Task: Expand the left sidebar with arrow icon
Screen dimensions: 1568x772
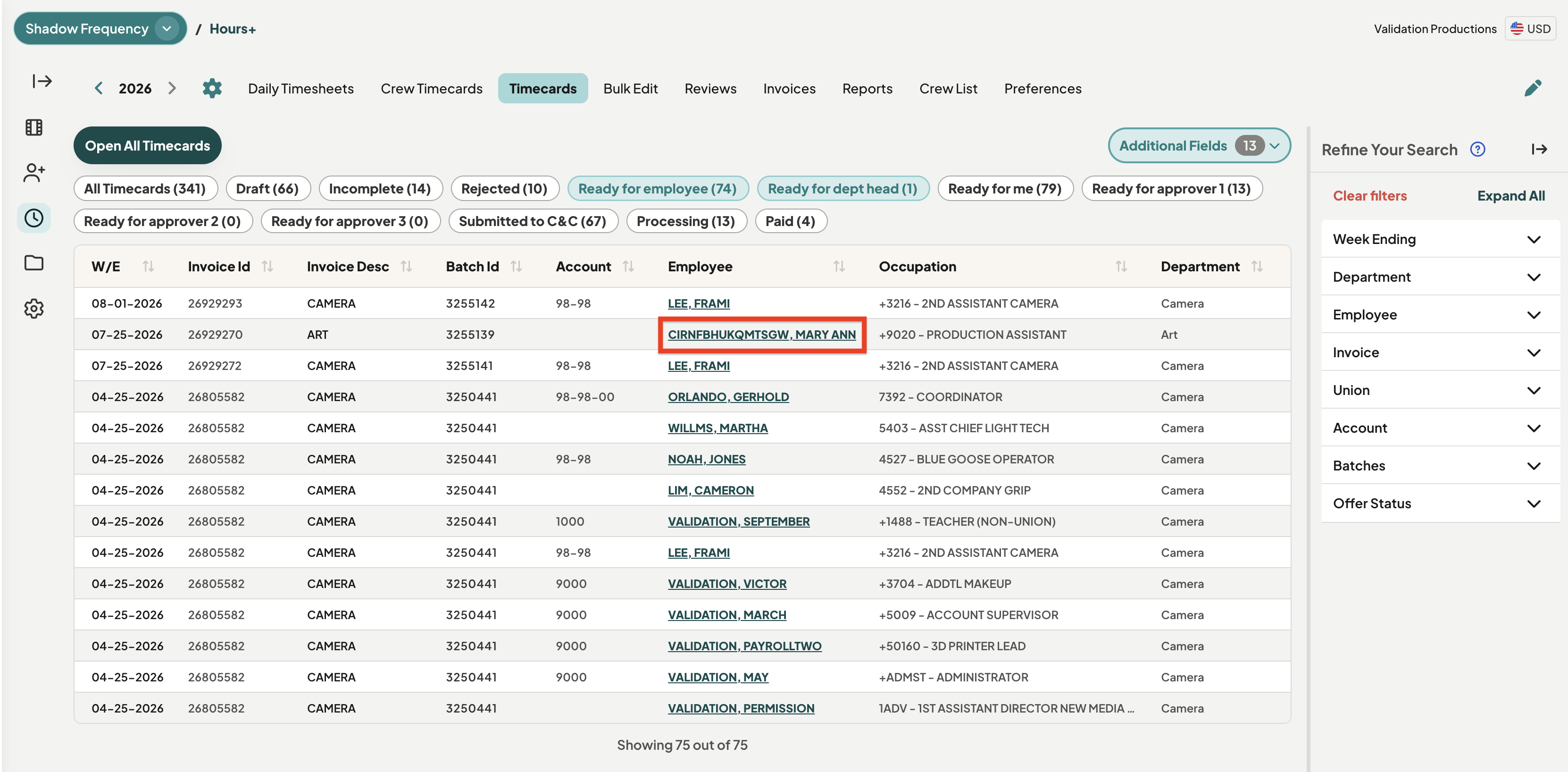Action: [42, 81]
